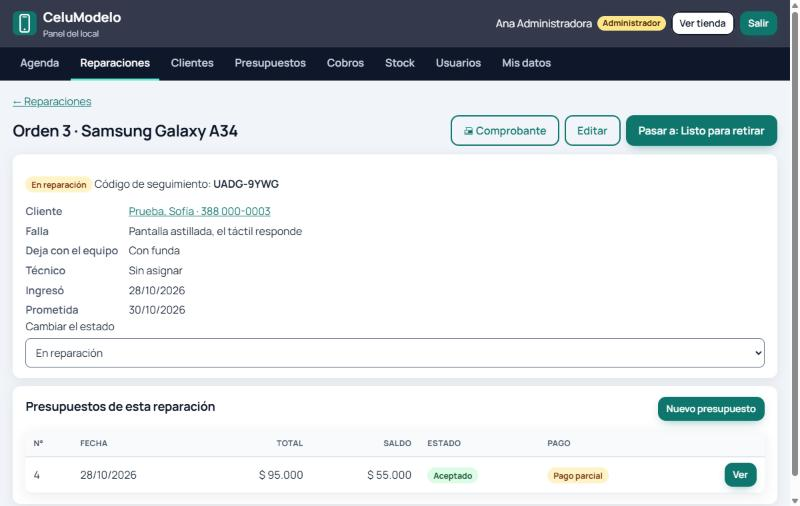Go to the Usuarios tab
800x506 pixels.
tap(458, 63)
